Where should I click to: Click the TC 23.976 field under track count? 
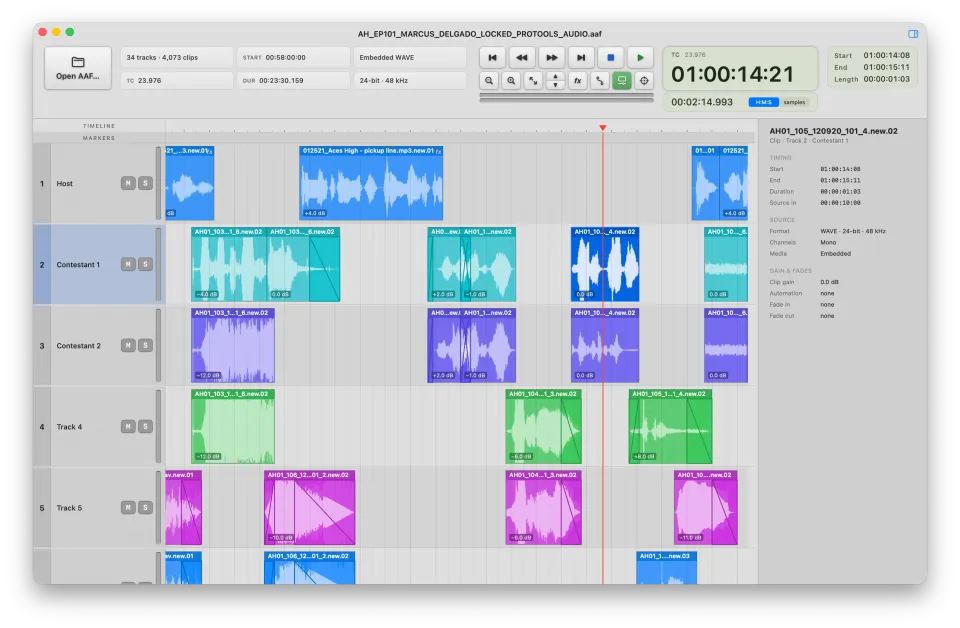(176, 81)
